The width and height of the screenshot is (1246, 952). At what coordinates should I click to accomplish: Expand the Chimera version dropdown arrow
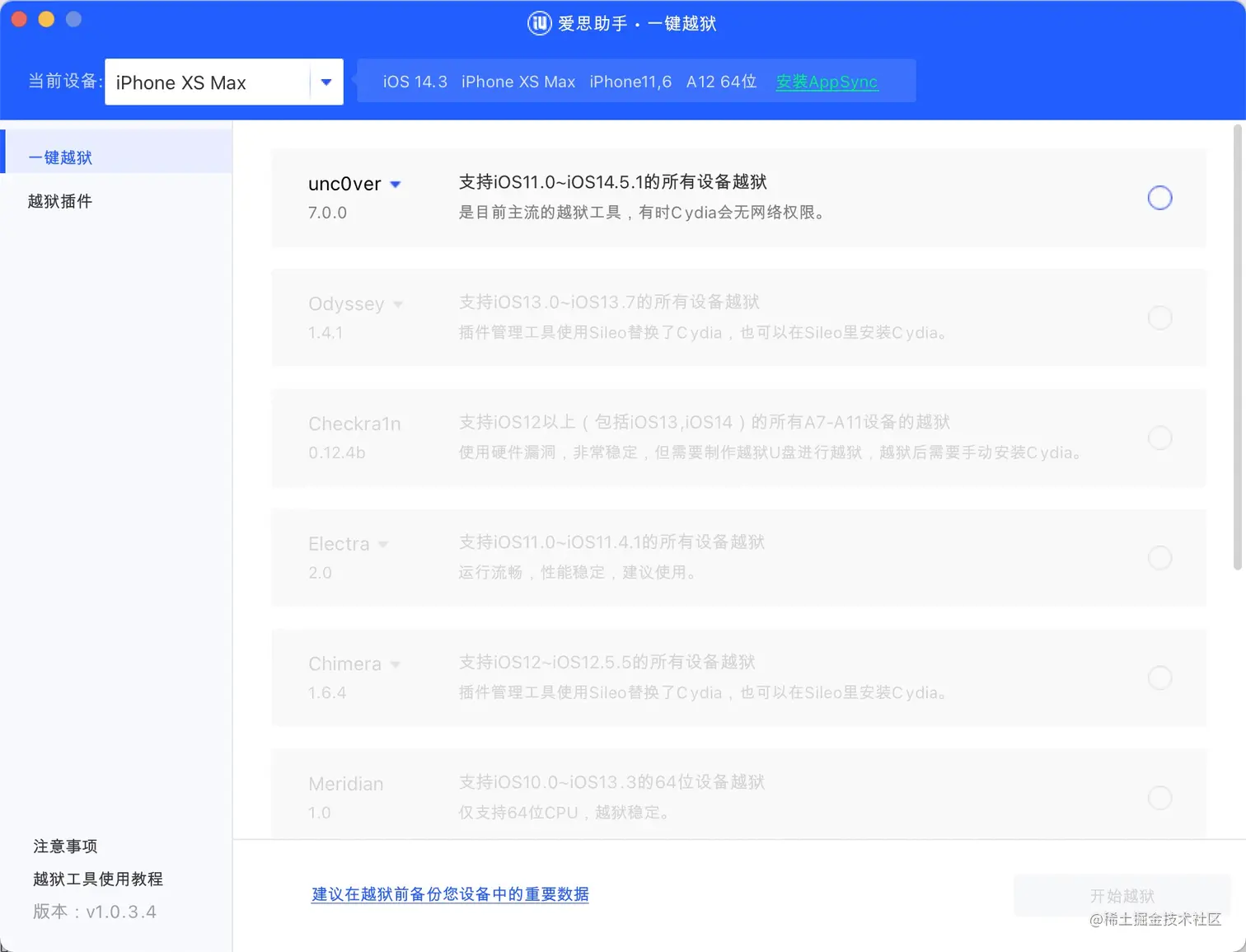396,664
